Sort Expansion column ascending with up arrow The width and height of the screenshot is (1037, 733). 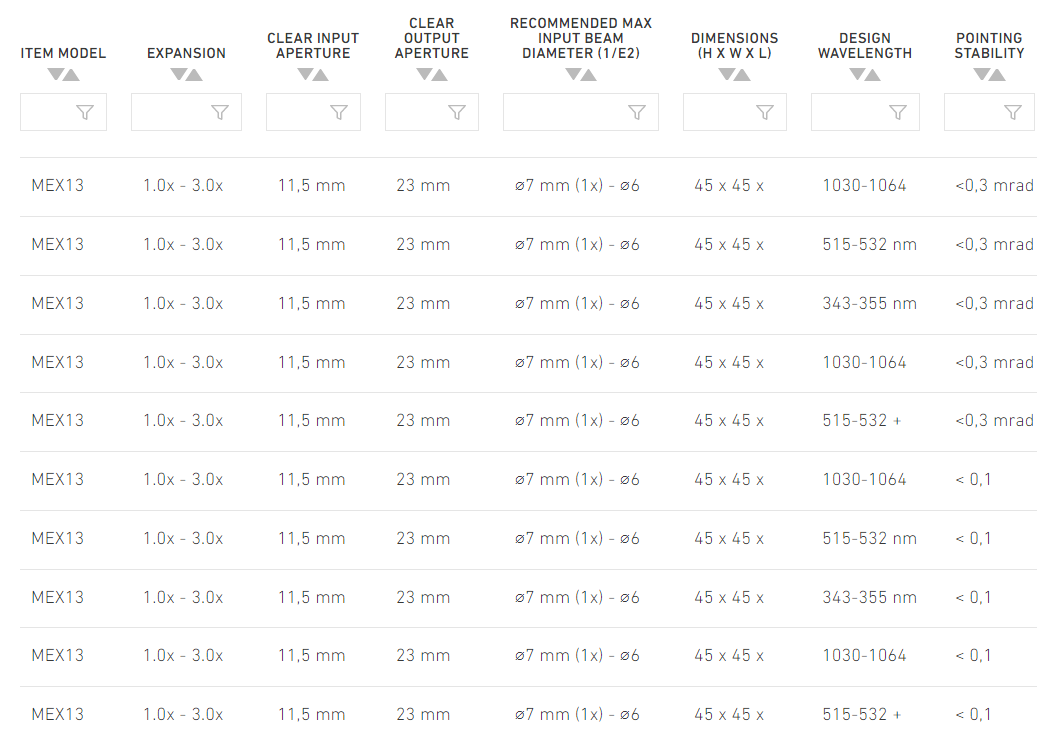click(194, 75)
